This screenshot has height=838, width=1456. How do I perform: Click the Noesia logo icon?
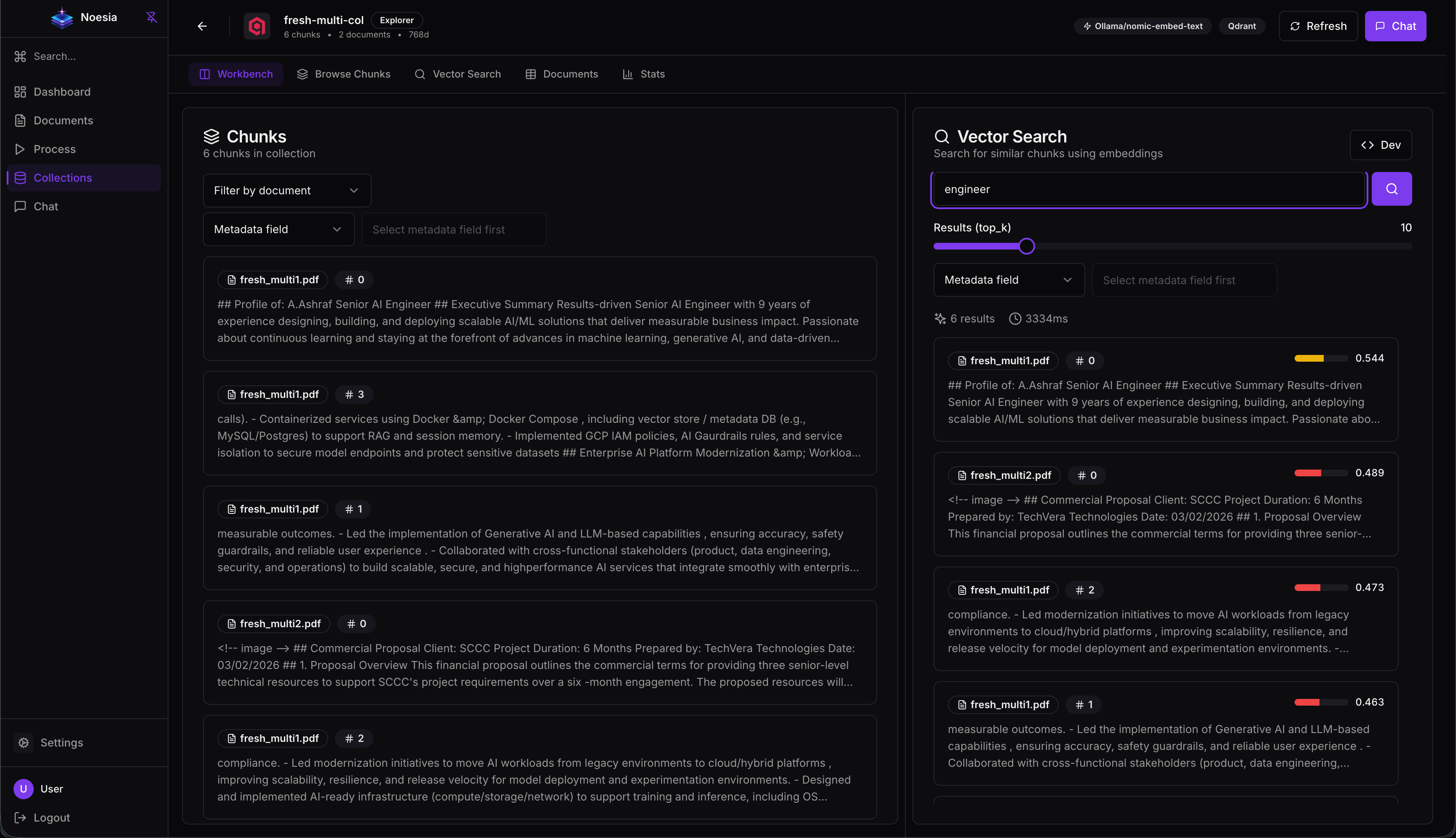tap(62, 17)
